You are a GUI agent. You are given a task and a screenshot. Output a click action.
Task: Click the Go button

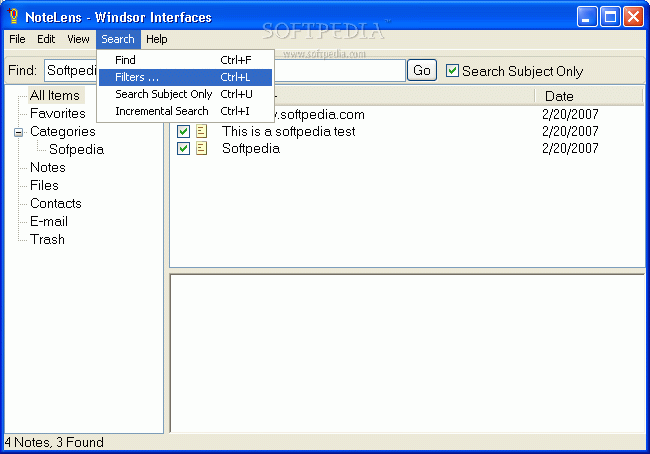click(422, 70)
